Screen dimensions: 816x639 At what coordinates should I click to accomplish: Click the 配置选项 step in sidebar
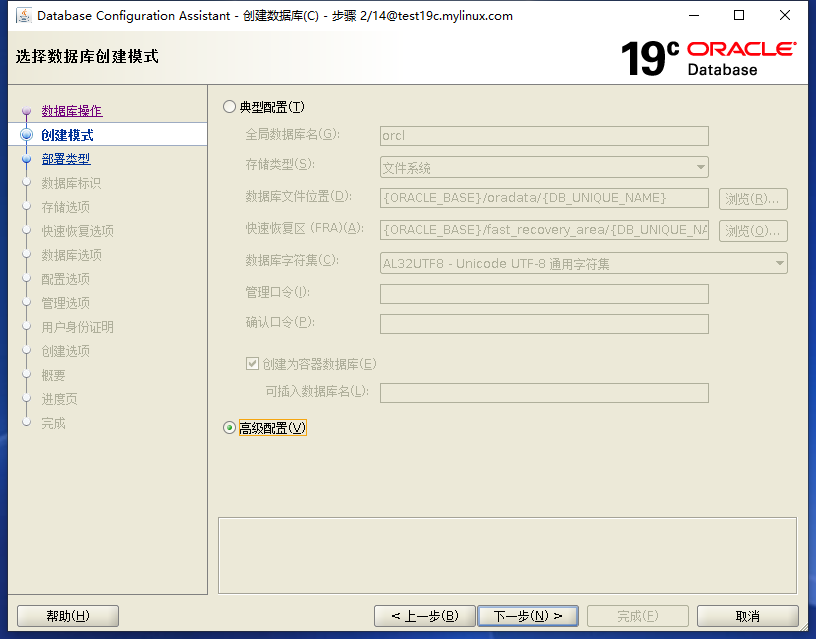[66, 279]
